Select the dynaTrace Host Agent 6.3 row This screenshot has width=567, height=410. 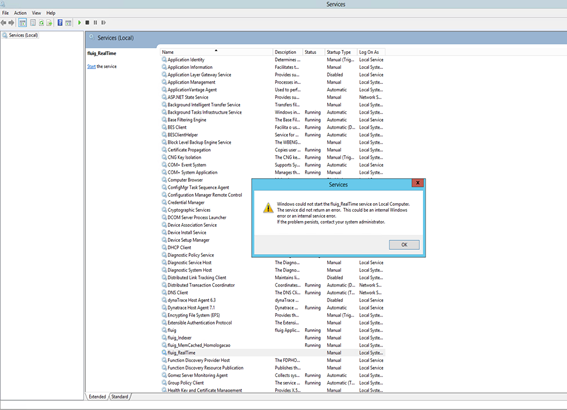[x=273, y=300]
